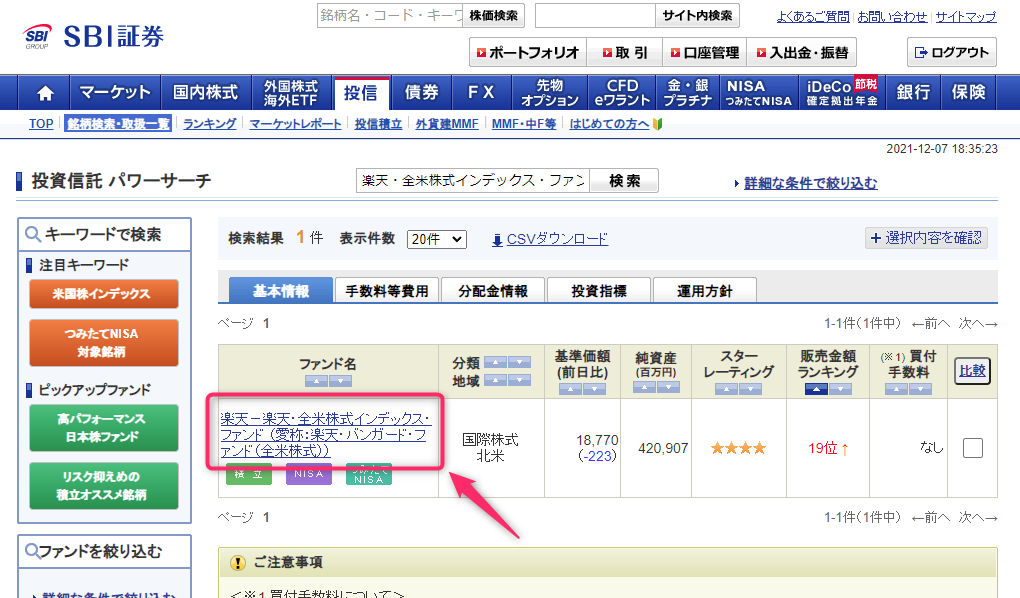
Task: Click the purple NISA badge under the fund
Action: click(309, 474)
